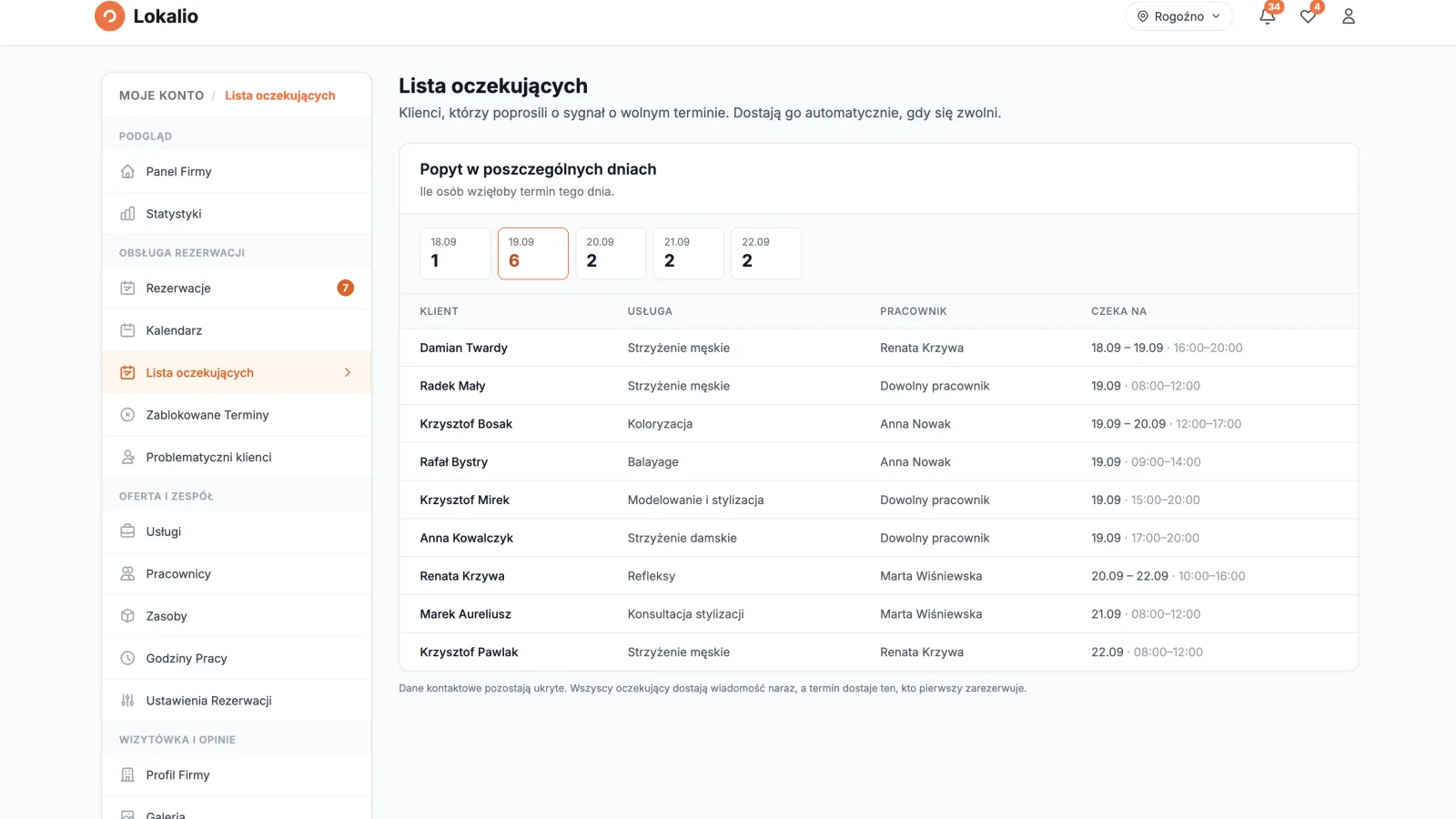
Task: Click the Pracownicy people icon
Action: (x=127, y=574)
